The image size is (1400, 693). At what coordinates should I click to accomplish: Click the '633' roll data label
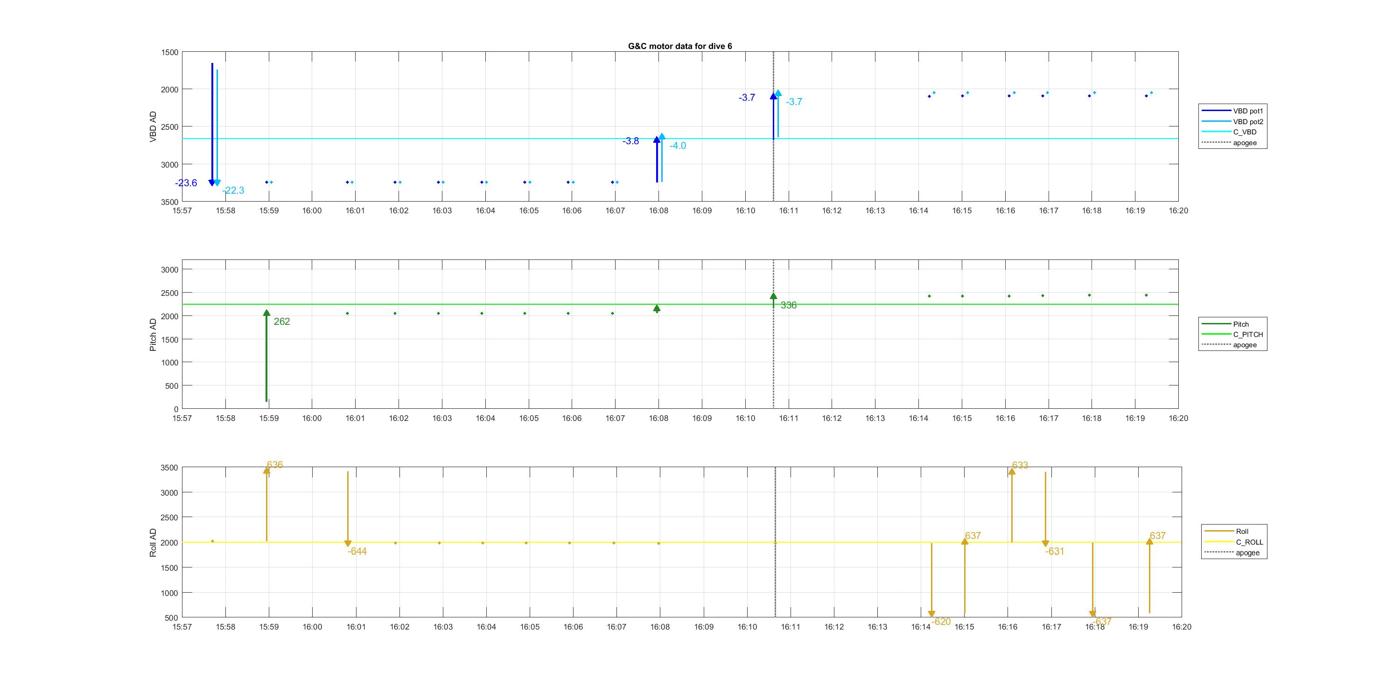pyautogui.click(x=1020, y=465)
